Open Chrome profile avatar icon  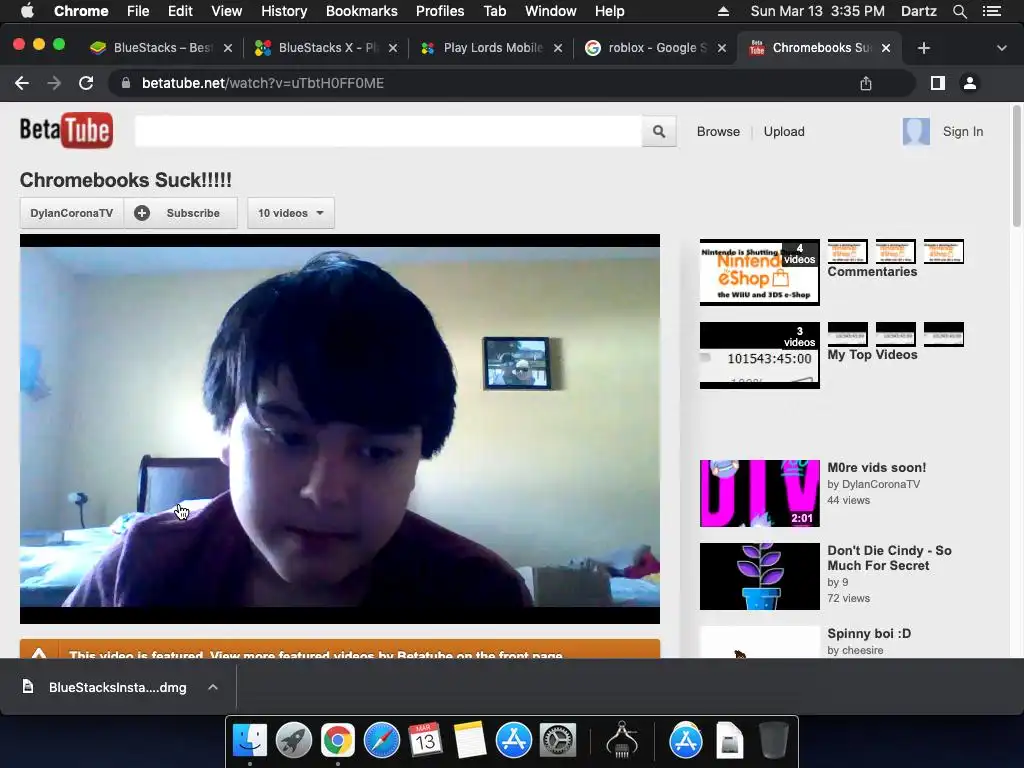970,83
